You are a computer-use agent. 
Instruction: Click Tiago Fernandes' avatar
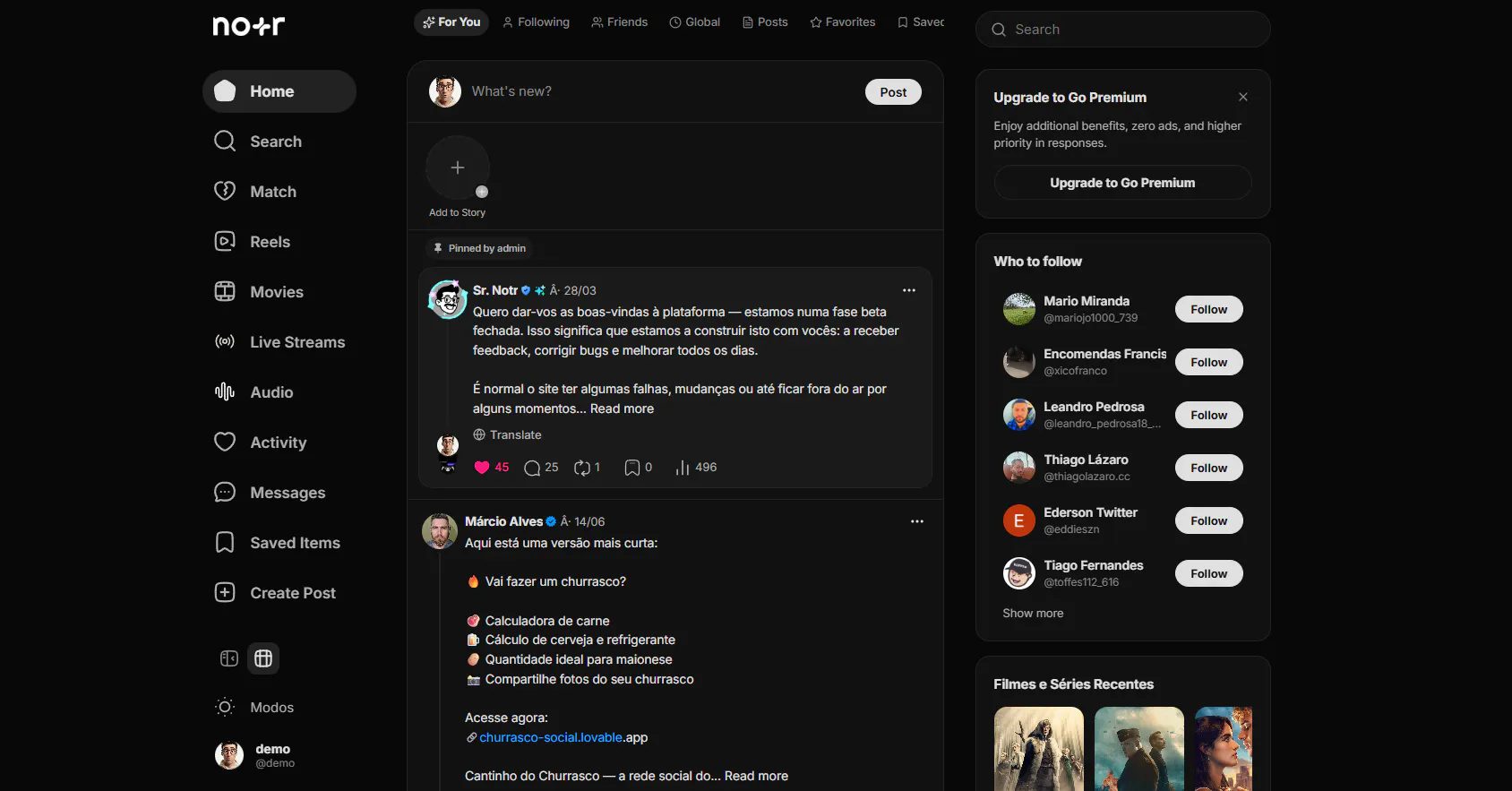point(1019,573)
